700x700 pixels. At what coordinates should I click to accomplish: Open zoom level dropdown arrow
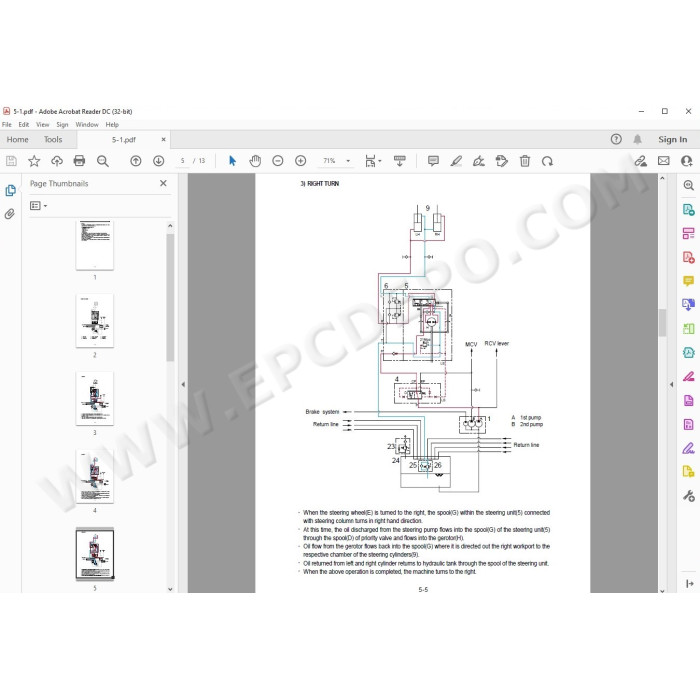point(348,161)
